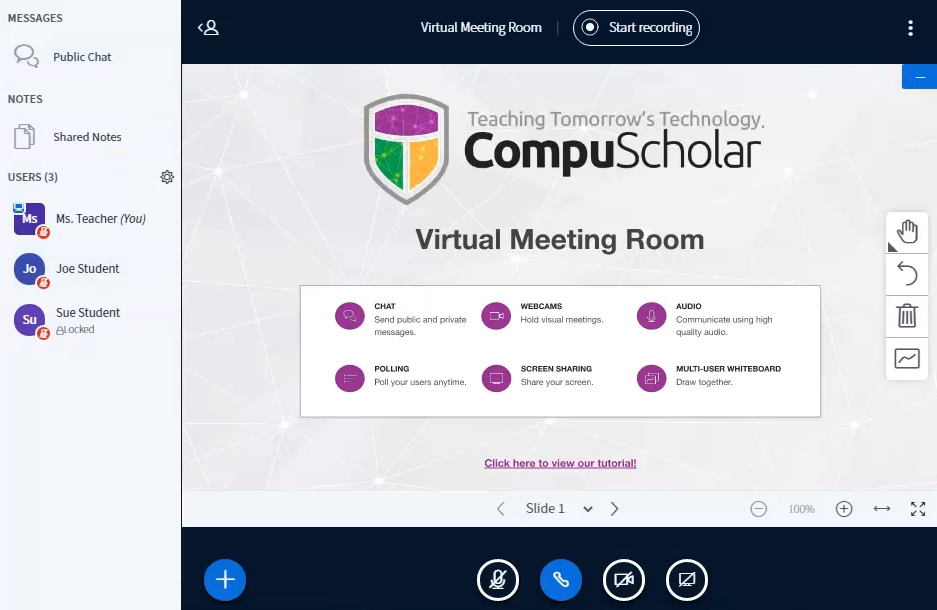937x610 pixels.
Task: Minimize presentation with blue minus button
Action: pyautogui.click(x=920, y=77)
